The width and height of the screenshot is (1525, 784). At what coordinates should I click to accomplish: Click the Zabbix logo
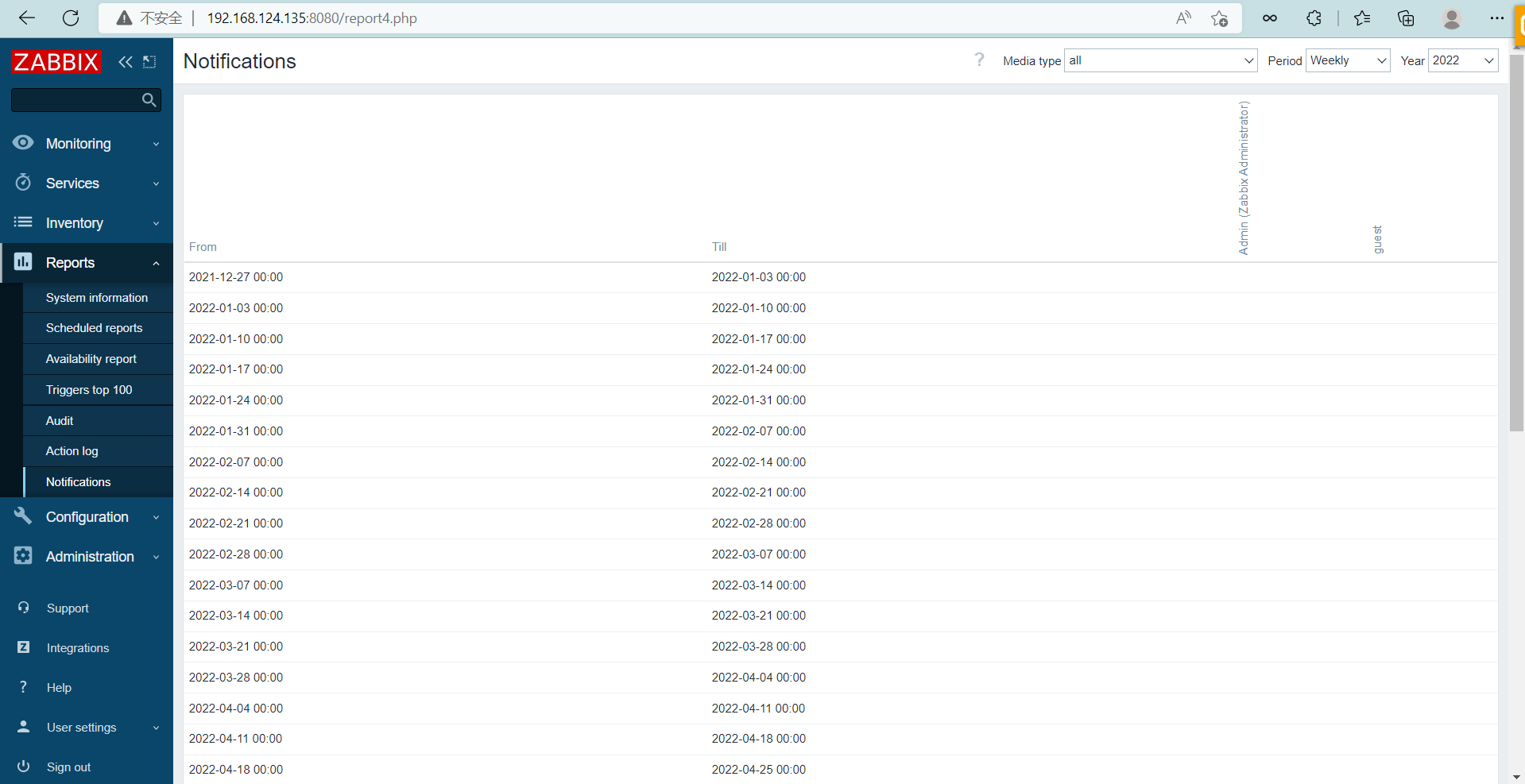pos(56,62)
